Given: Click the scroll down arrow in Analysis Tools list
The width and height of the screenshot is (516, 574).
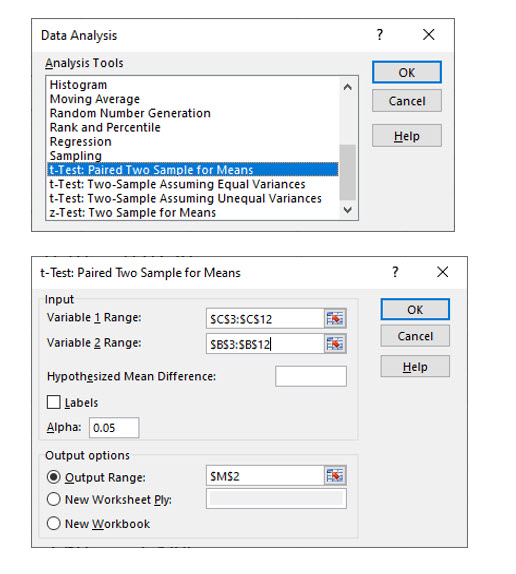Looking at the screenshot, I should point(348,210).
